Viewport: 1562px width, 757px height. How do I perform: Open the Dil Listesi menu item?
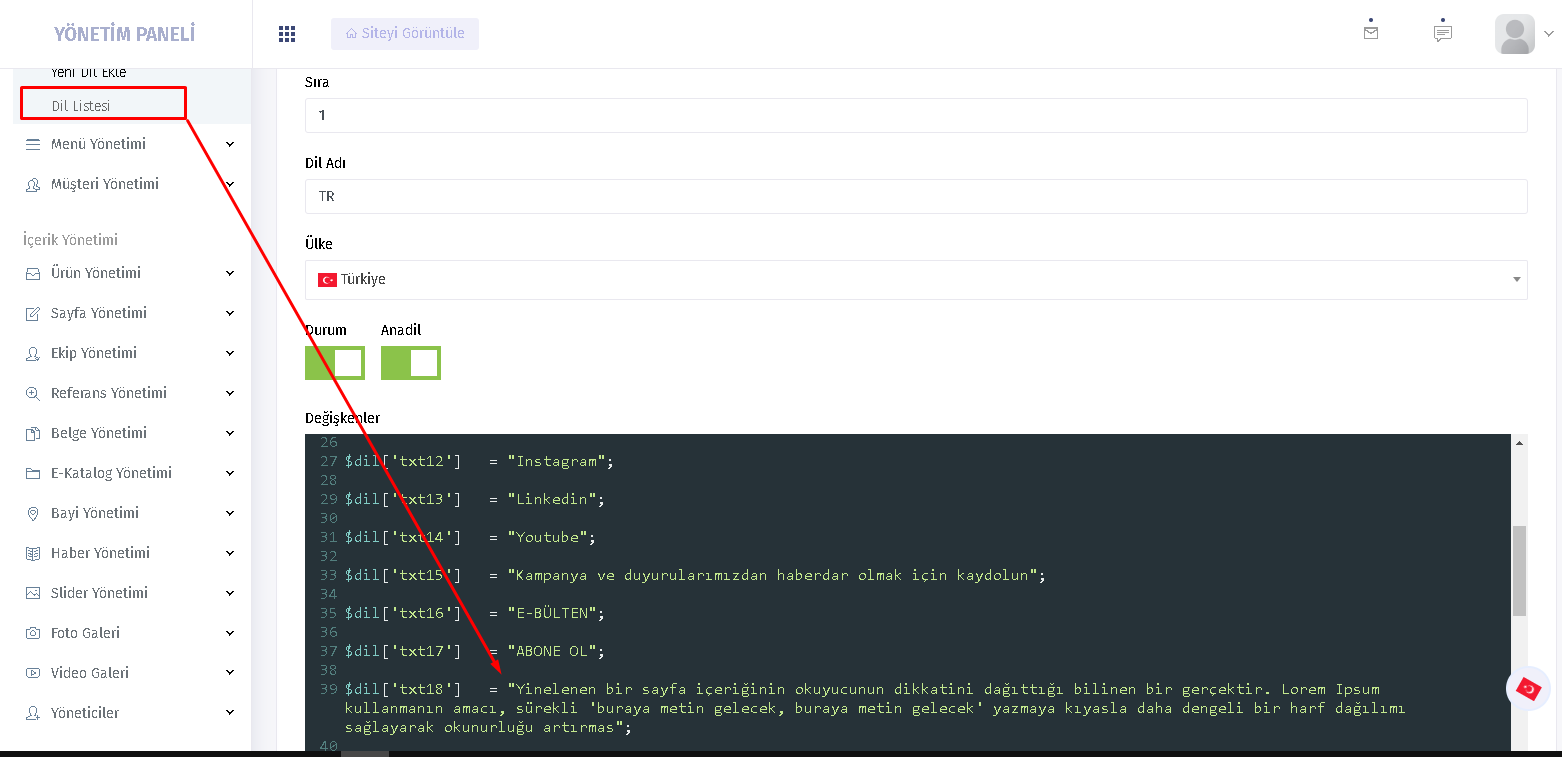pos(81,105)
